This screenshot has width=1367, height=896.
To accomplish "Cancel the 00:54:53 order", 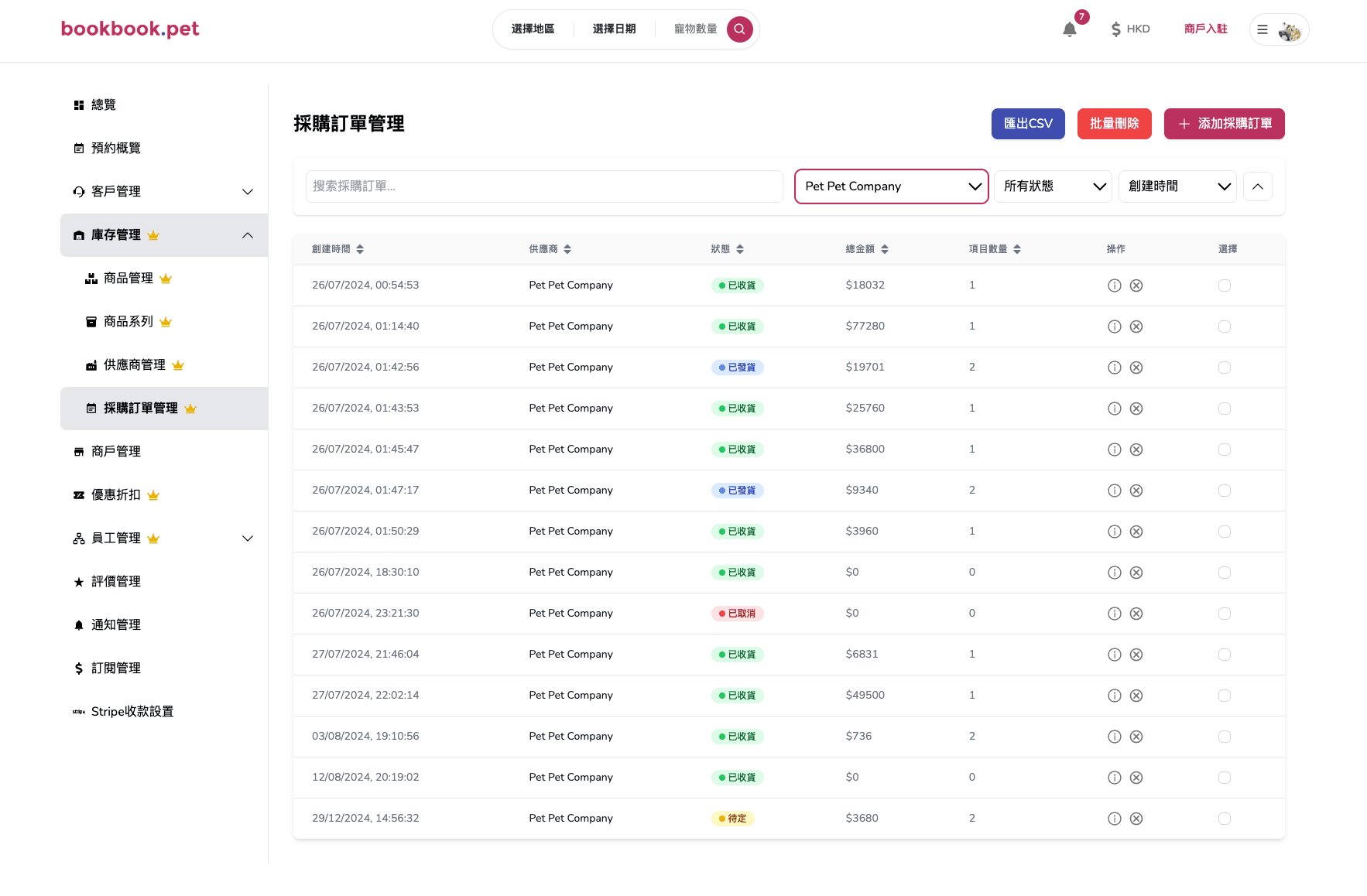I will click(x=1136, y=286).
